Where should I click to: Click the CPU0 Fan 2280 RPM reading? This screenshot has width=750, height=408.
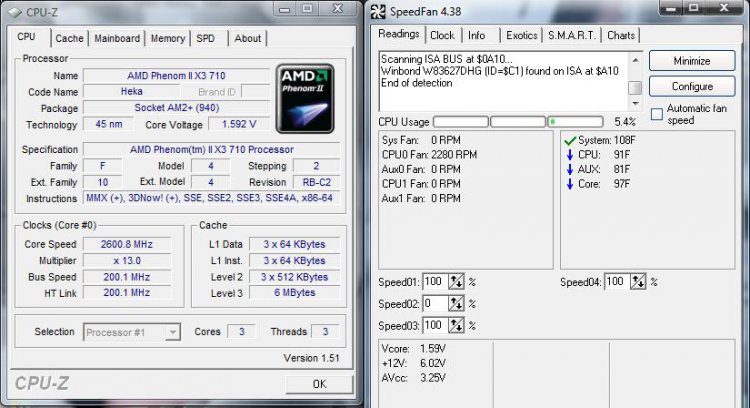pos(429,155)
